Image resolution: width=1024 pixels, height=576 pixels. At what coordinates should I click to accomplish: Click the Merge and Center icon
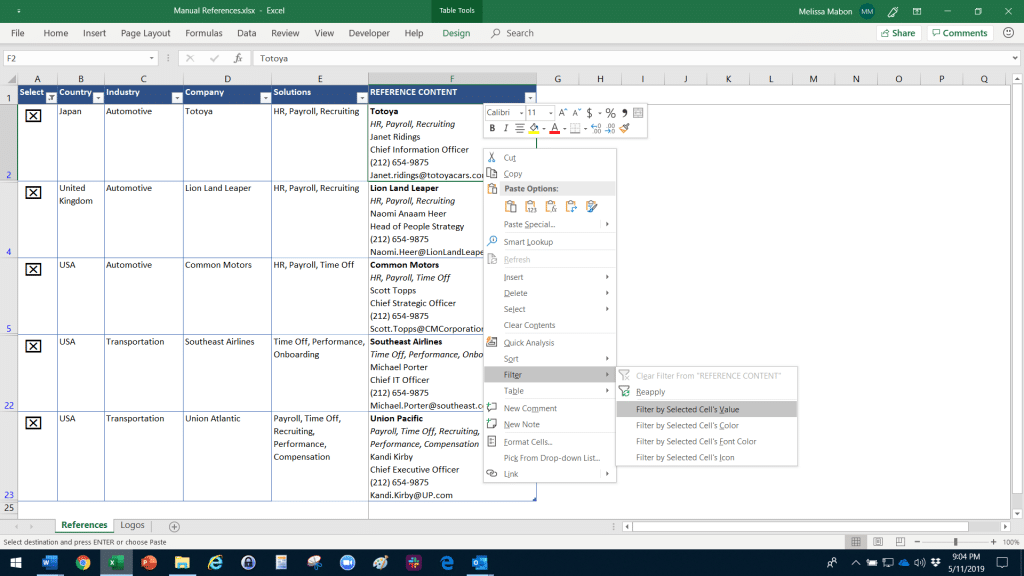[x=638, y=113]
